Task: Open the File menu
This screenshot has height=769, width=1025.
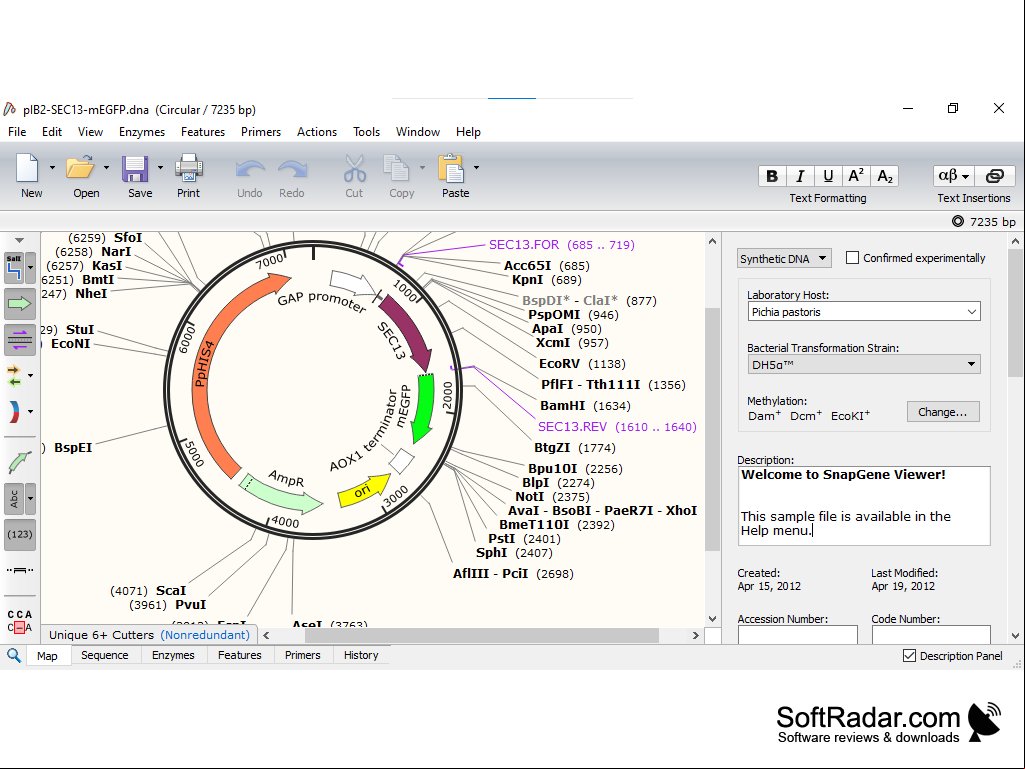Action: click(17, 132)
